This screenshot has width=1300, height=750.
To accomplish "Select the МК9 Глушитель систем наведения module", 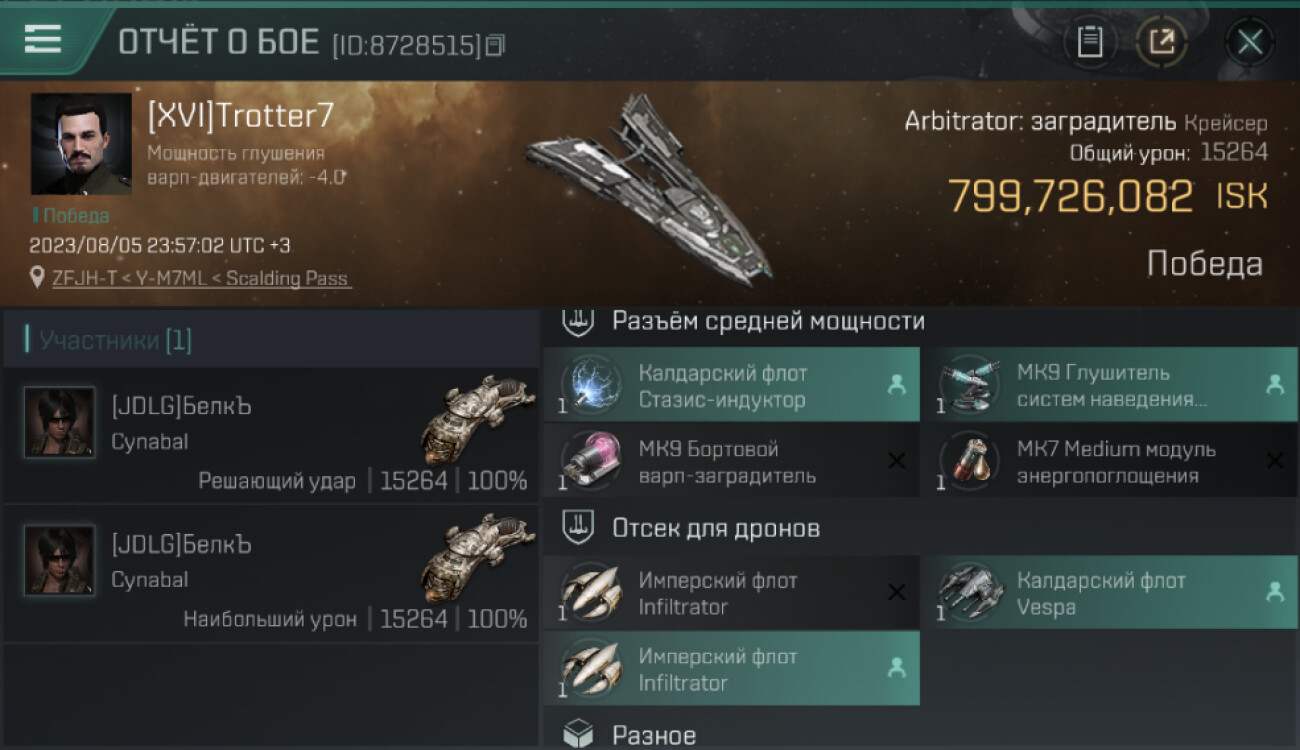I will [1110, 385].
